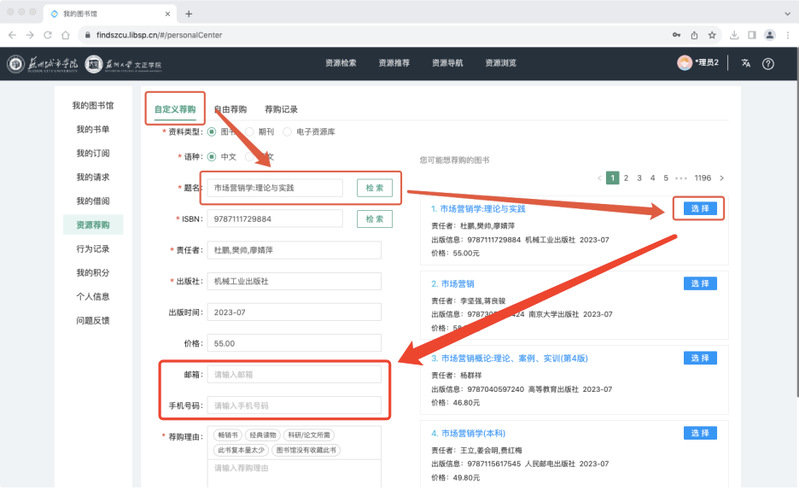Image resolution: width=799 pixels, height=490 pixels.
Task: Select the 电子资源库 radio option
Action: click(288, 132)
